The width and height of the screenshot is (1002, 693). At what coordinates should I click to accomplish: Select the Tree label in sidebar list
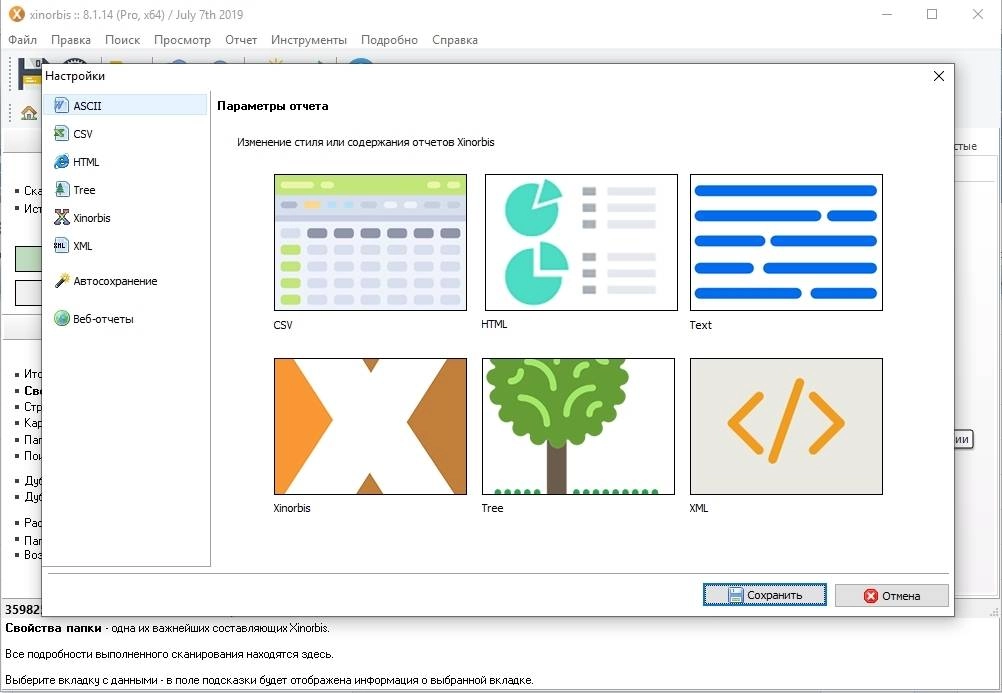pos(84,190)
